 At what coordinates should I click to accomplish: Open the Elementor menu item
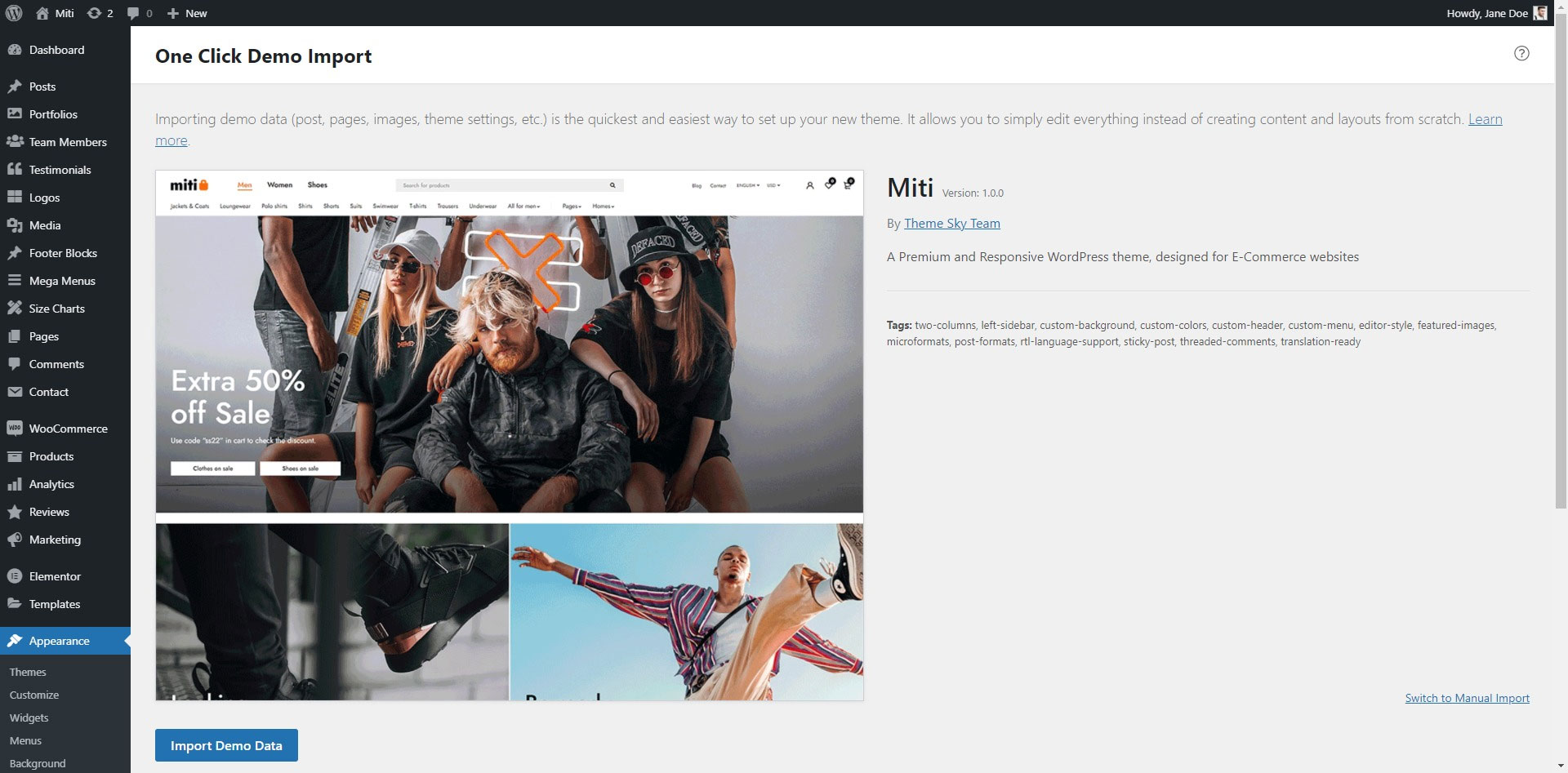pyautogui.click(x=65, y=576)
